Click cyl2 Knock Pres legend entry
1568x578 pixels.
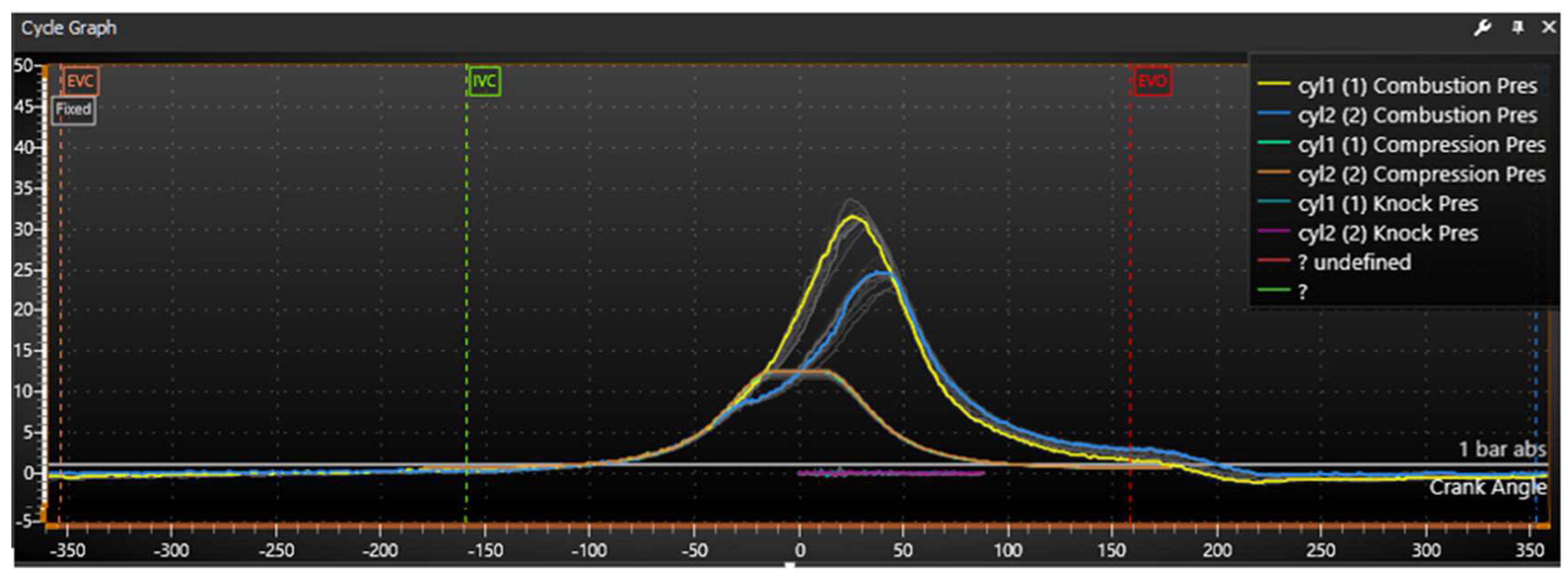[1388, 233]
